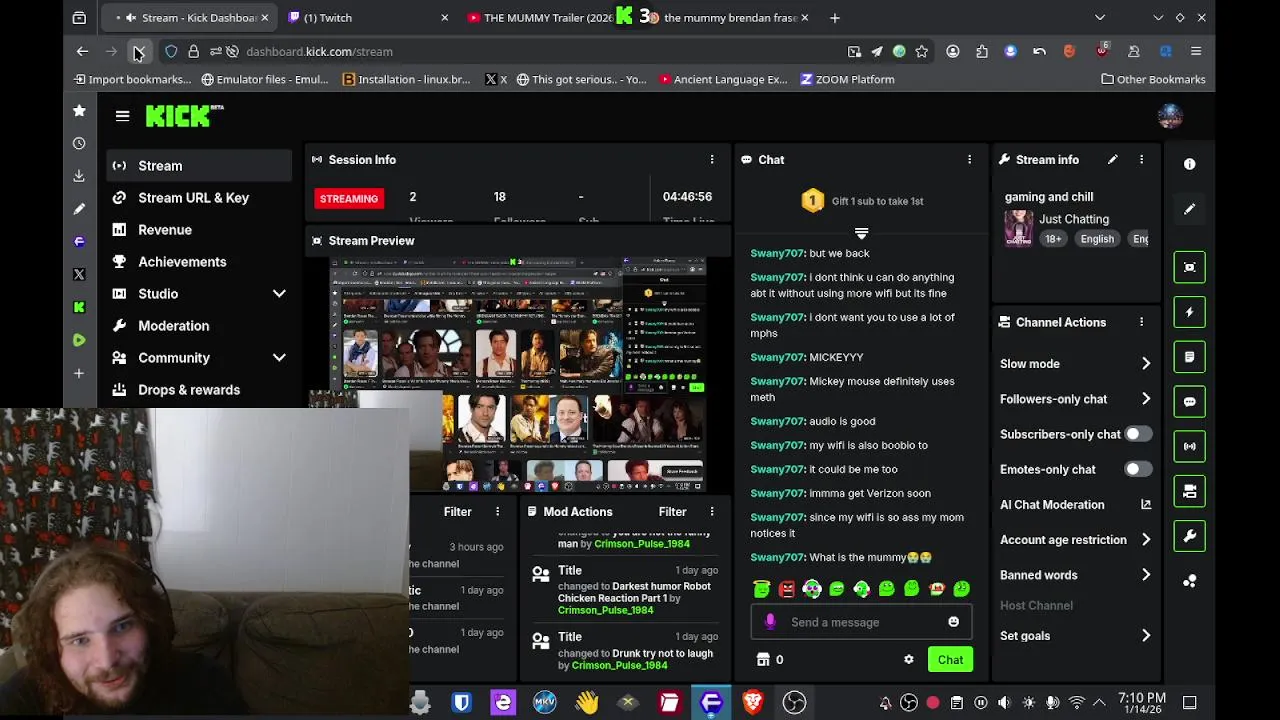
Task: Toggle the wrench icon in right rail
Action: [x=1189, y=536]
